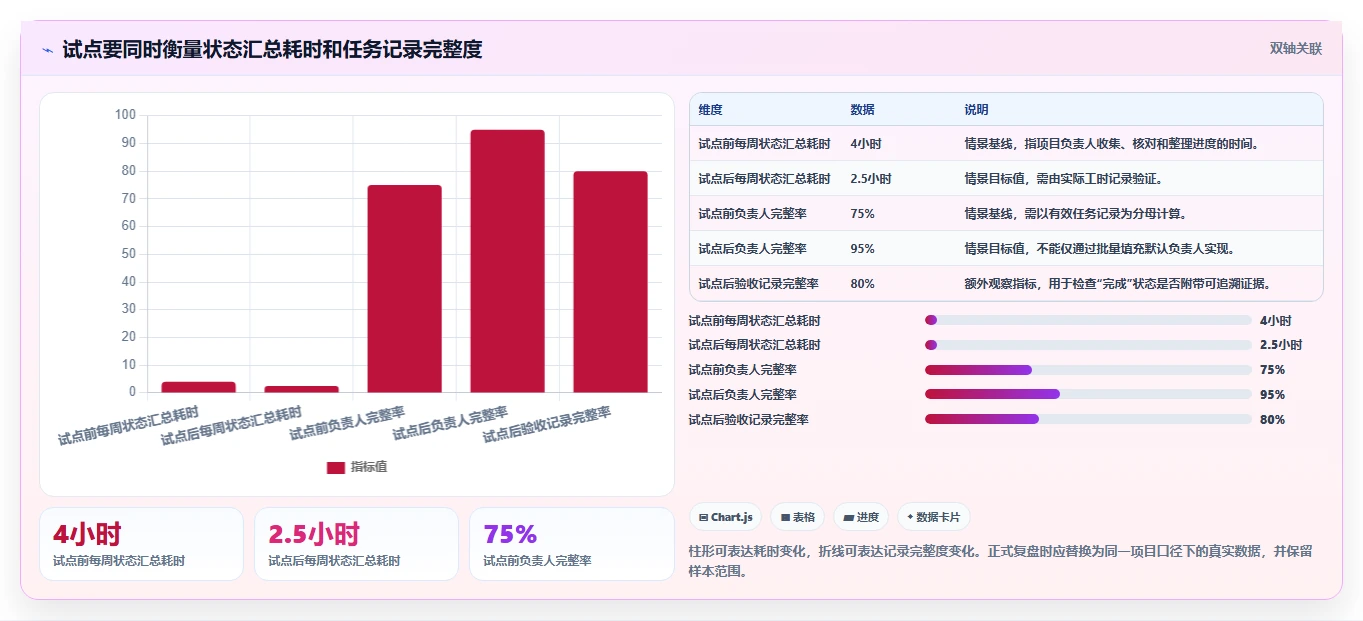The image size is (1363, 621).
Task: Click the 试点后负责人完整率 progress bar
Action: coord(1088,394)
